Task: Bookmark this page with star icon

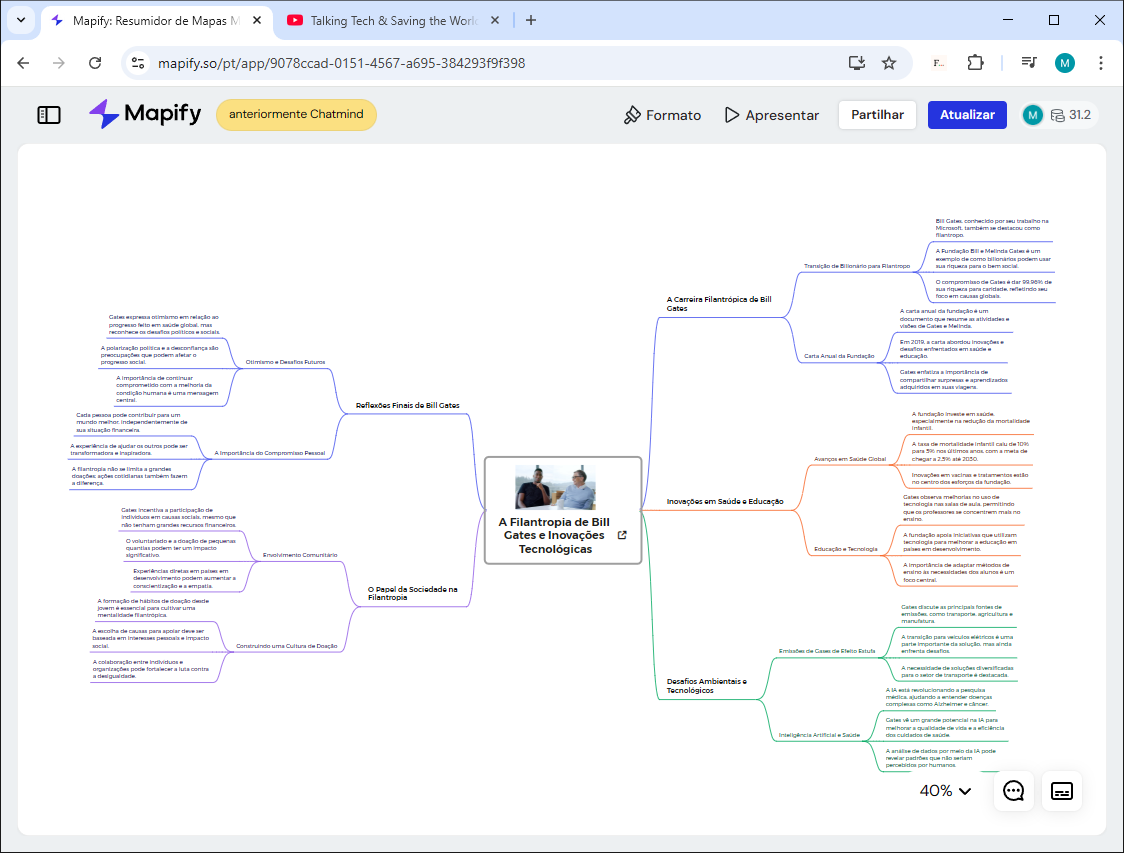Action: 889,63
